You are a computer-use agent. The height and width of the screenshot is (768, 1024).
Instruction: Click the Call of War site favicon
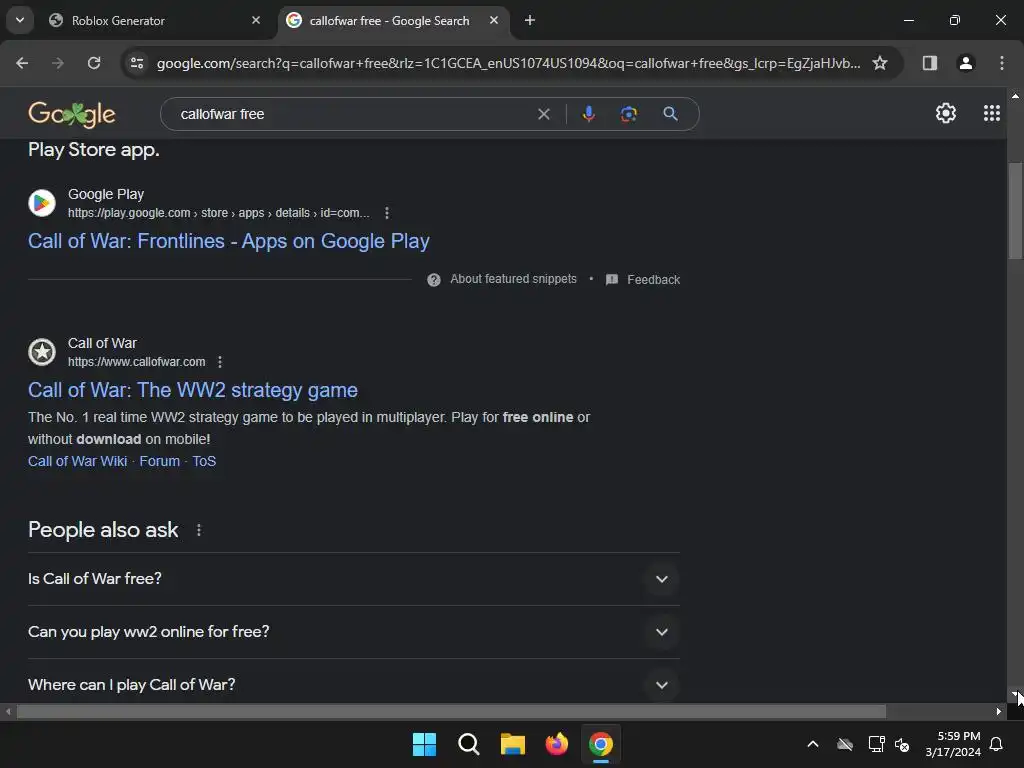point(42,352)
